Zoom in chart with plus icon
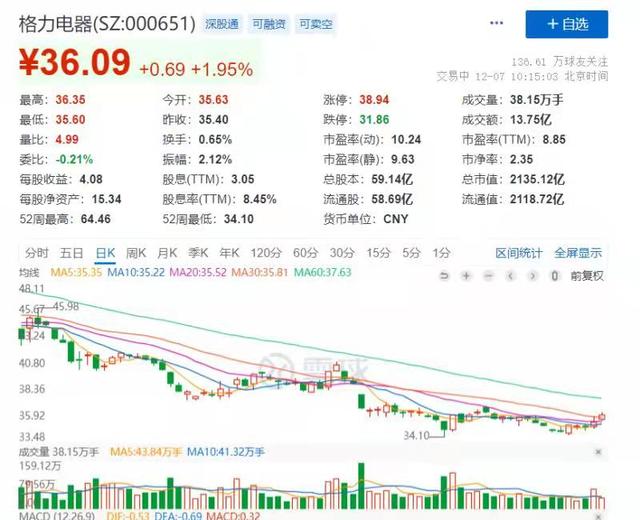The width and height of the screenshot is (640, 520). (x=466, y=276)
